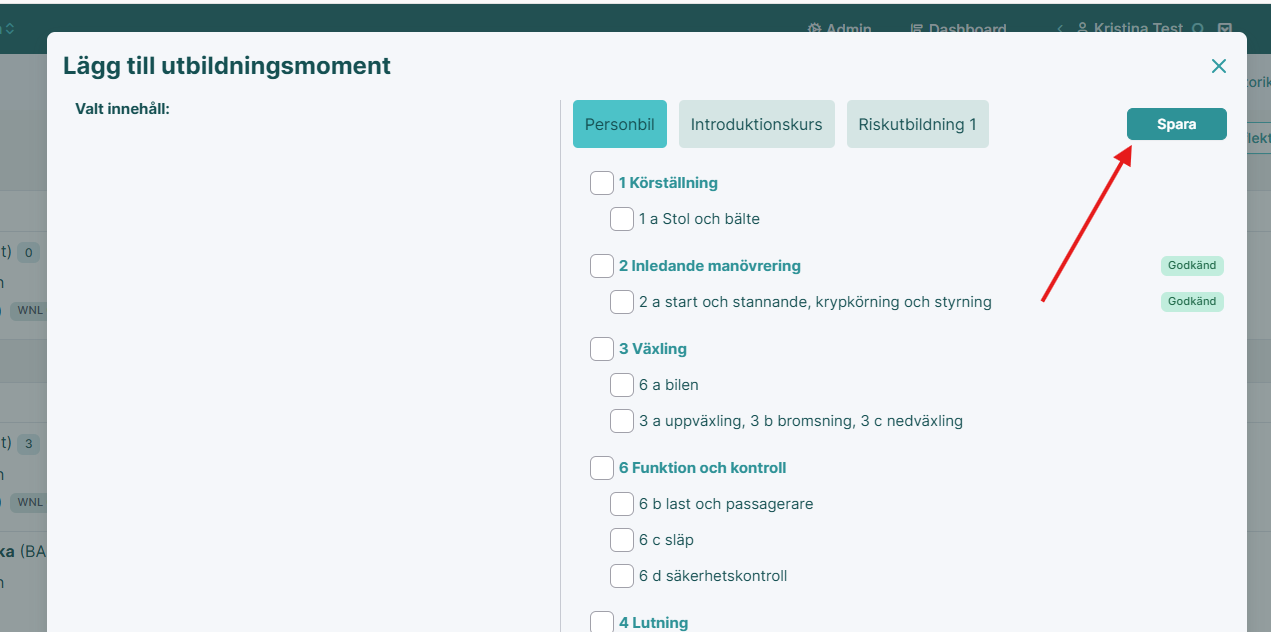Click the Admin gear icon
Viewport: 1271px width, 632px height.
tap(814, 29)
